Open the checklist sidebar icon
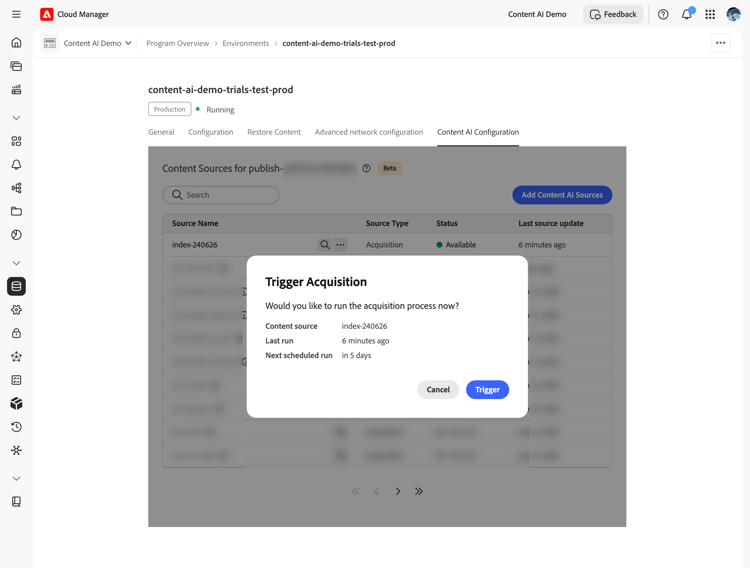This screenshot has width=750, height=568. click(16, 380)
